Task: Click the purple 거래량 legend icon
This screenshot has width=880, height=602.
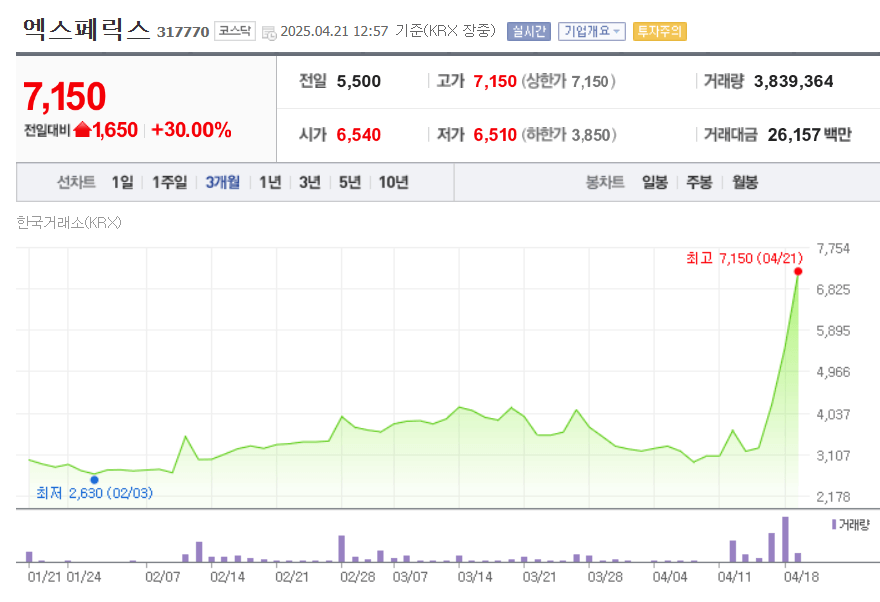Action: click(834, 523)
